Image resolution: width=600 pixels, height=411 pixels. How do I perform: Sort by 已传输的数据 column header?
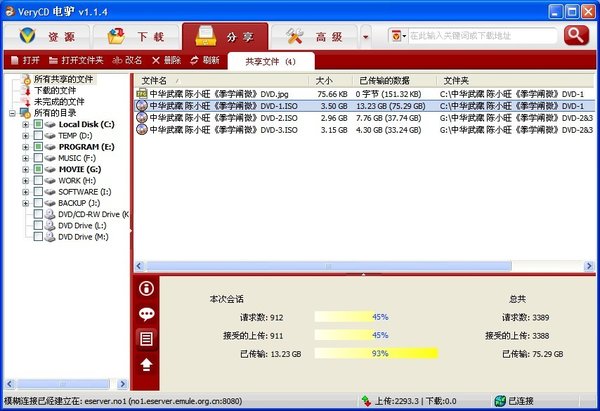(395, 81)
